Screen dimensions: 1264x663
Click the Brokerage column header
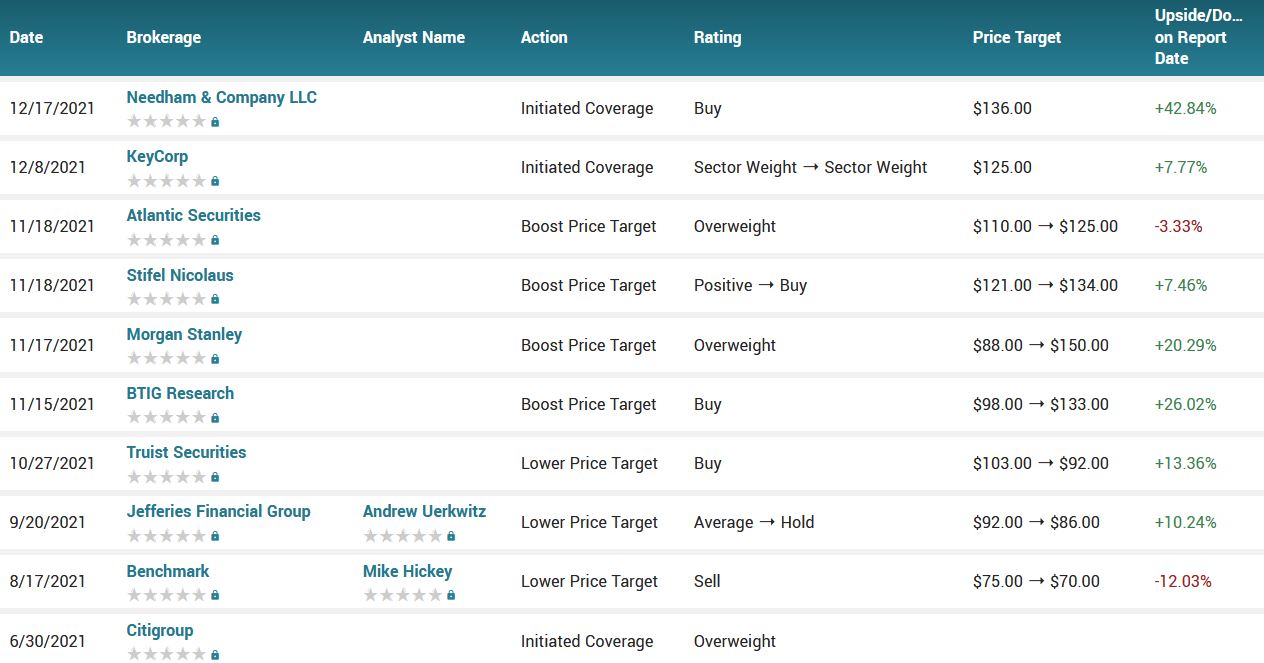click(x=163, y=37)
